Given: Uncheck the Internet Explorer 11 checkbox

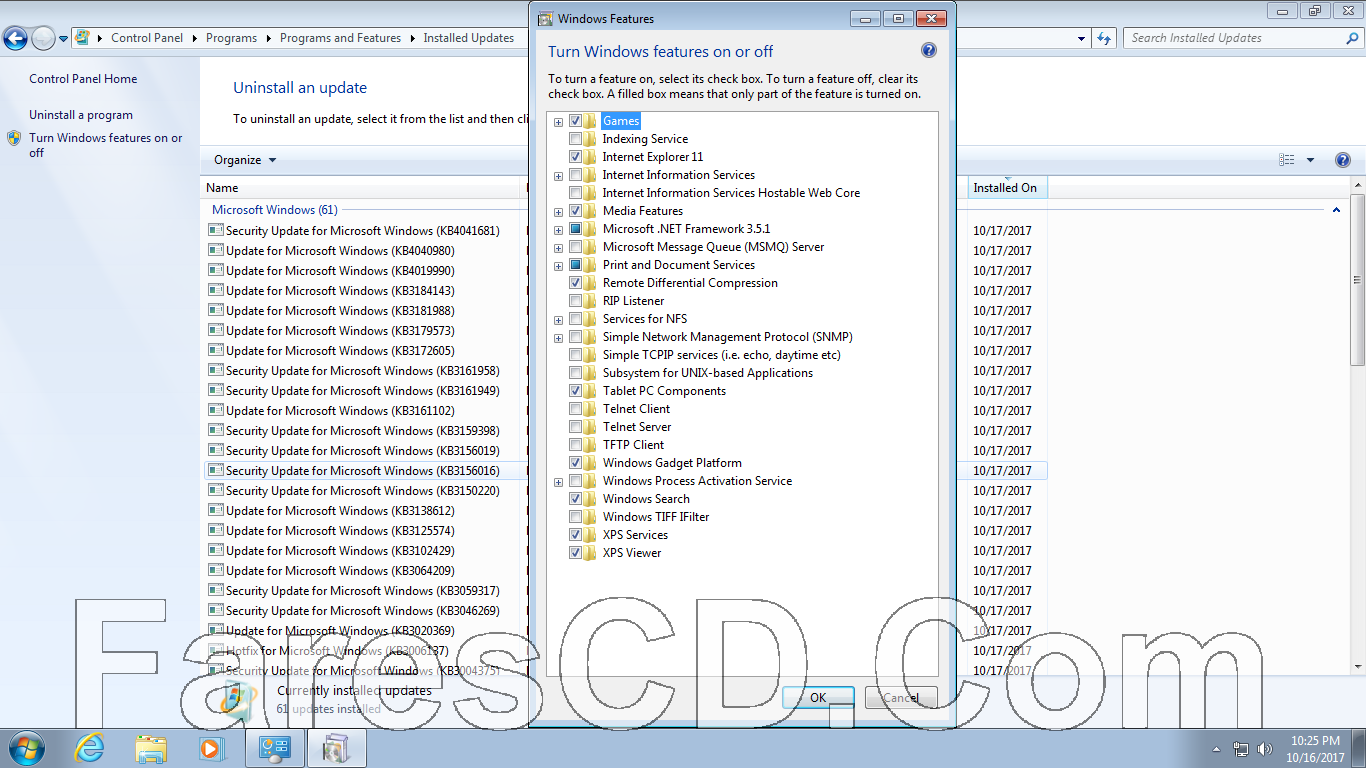Looking at the screenshot, I should (575, 157).
